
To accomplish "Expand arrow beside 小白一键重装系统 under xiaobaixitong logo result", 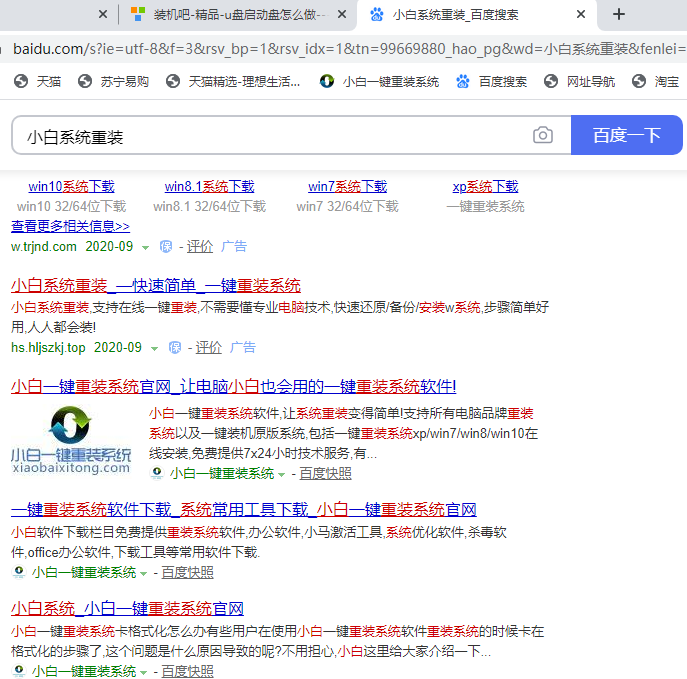I will point(282,474).
